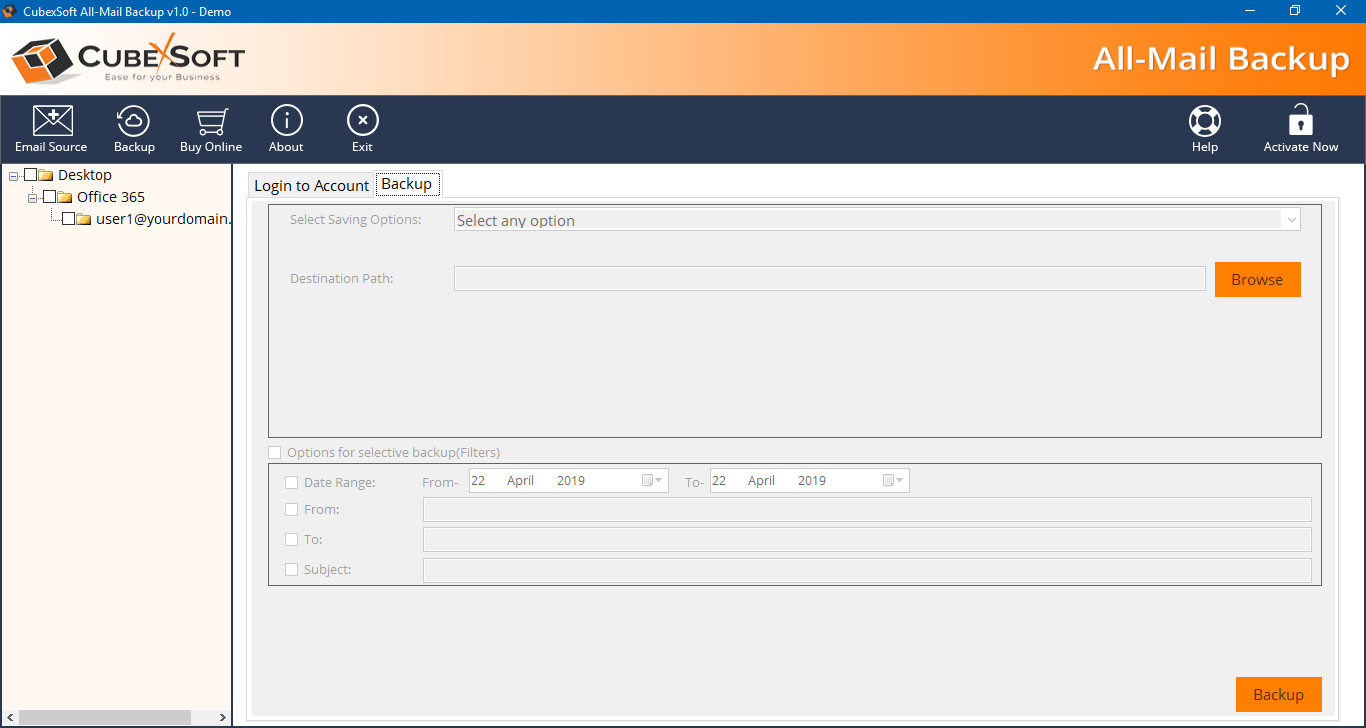Open the To date calendar dropdown
This screenshot has height=728, width=1366.
(x=893, y=481)
